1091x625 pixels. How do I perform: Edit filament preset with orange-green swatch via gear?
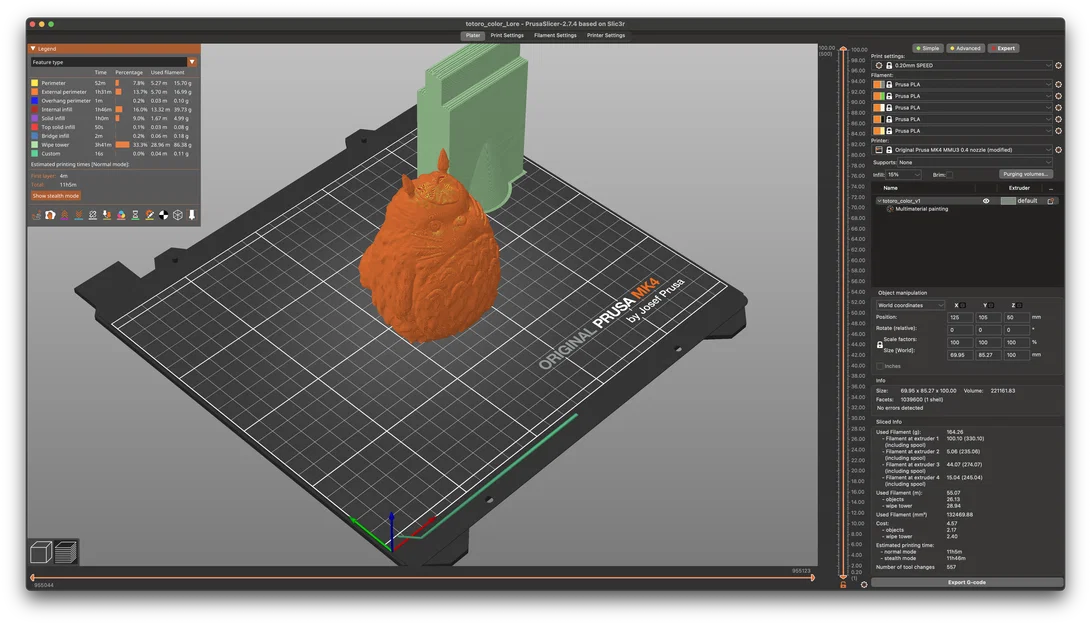click(1058, 96)
